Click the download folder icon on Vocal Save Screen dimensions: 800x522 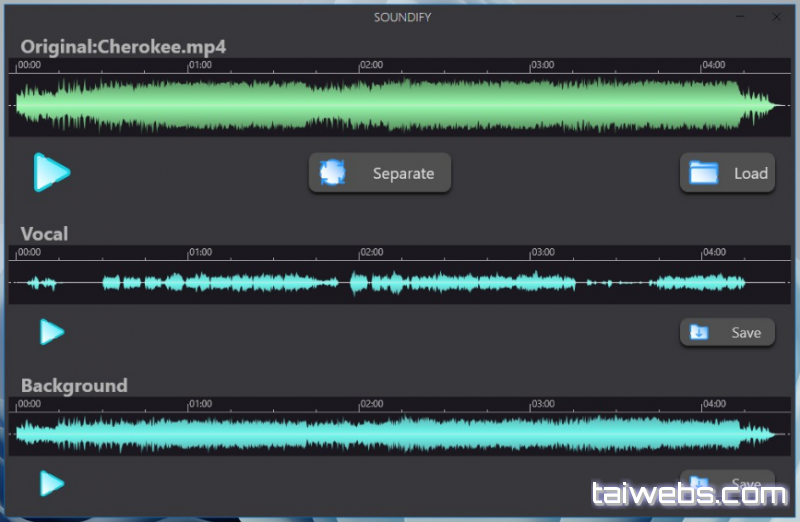pyautogui.click(x=699, y=332)
